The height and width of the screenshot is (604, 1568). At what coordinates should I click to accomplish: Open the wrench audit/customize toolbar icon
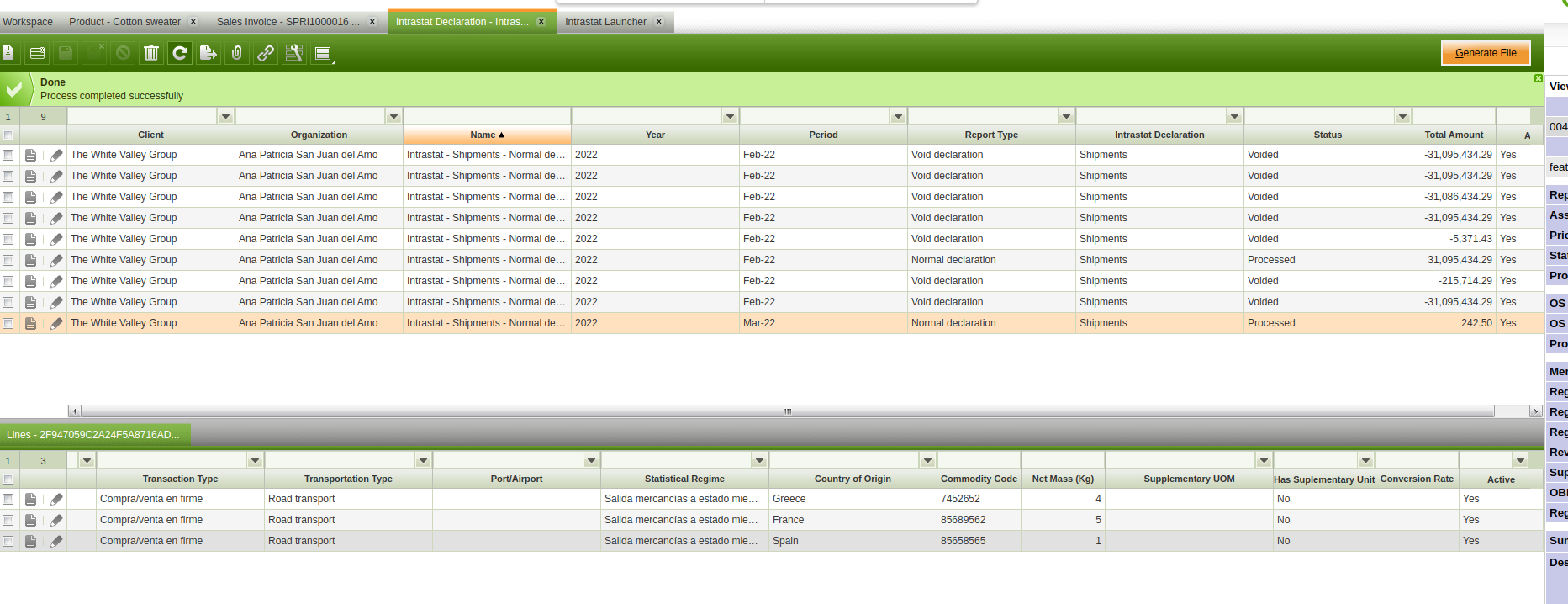point(294,54)
